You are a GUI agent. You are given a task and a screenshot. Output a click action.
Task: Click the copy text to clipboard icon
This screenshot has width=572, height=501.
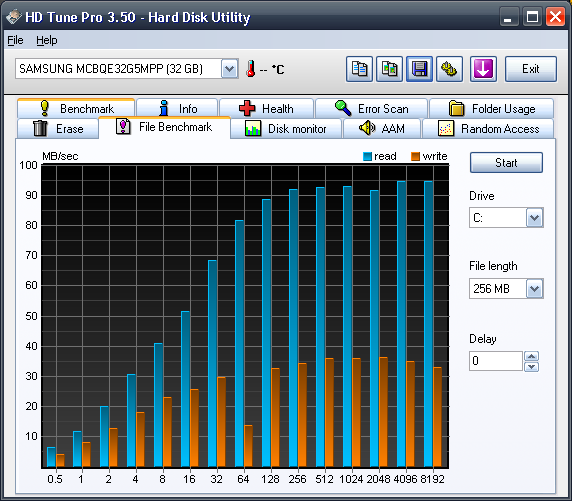(359, 69)
